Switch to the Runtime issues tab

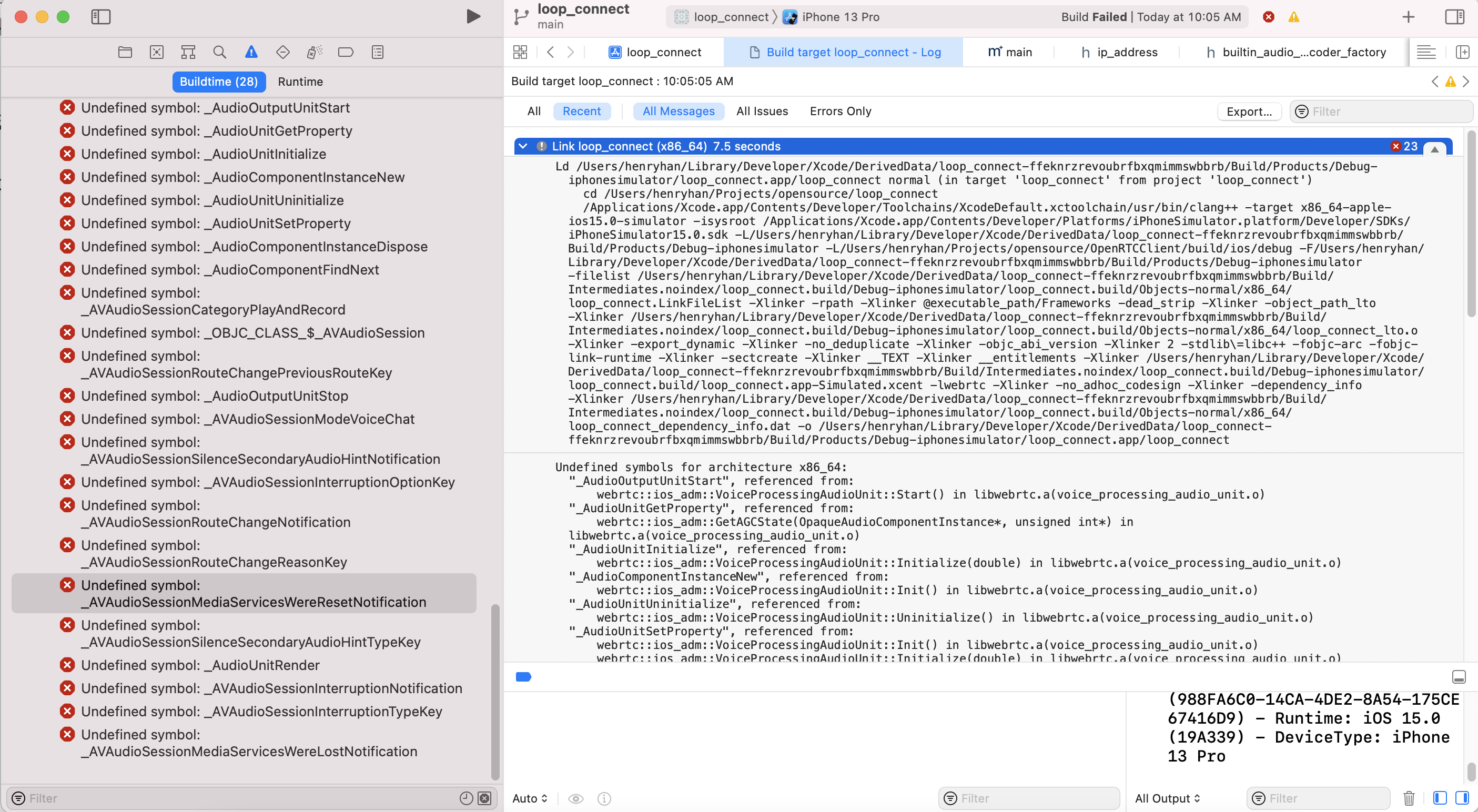coord(300,82)
